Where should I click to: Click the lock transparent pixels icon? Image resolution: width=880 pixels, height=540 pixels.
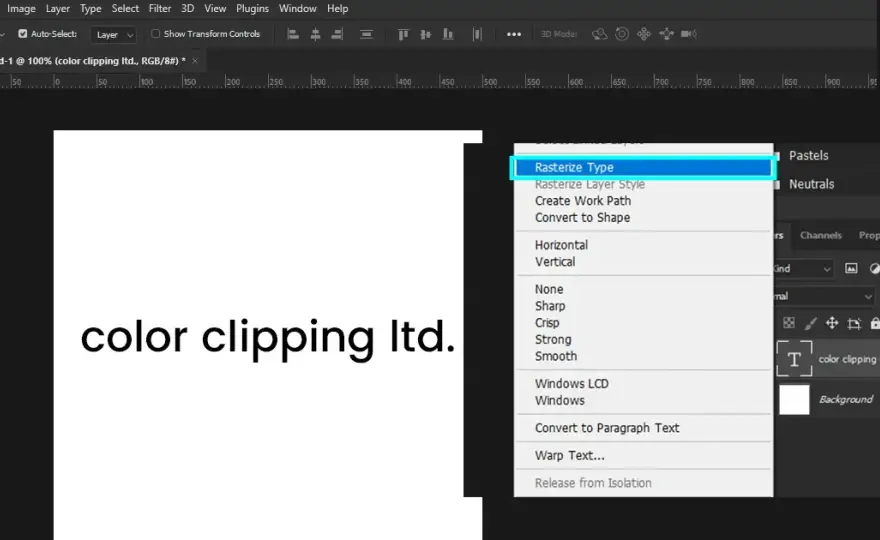tap(789, 323)
